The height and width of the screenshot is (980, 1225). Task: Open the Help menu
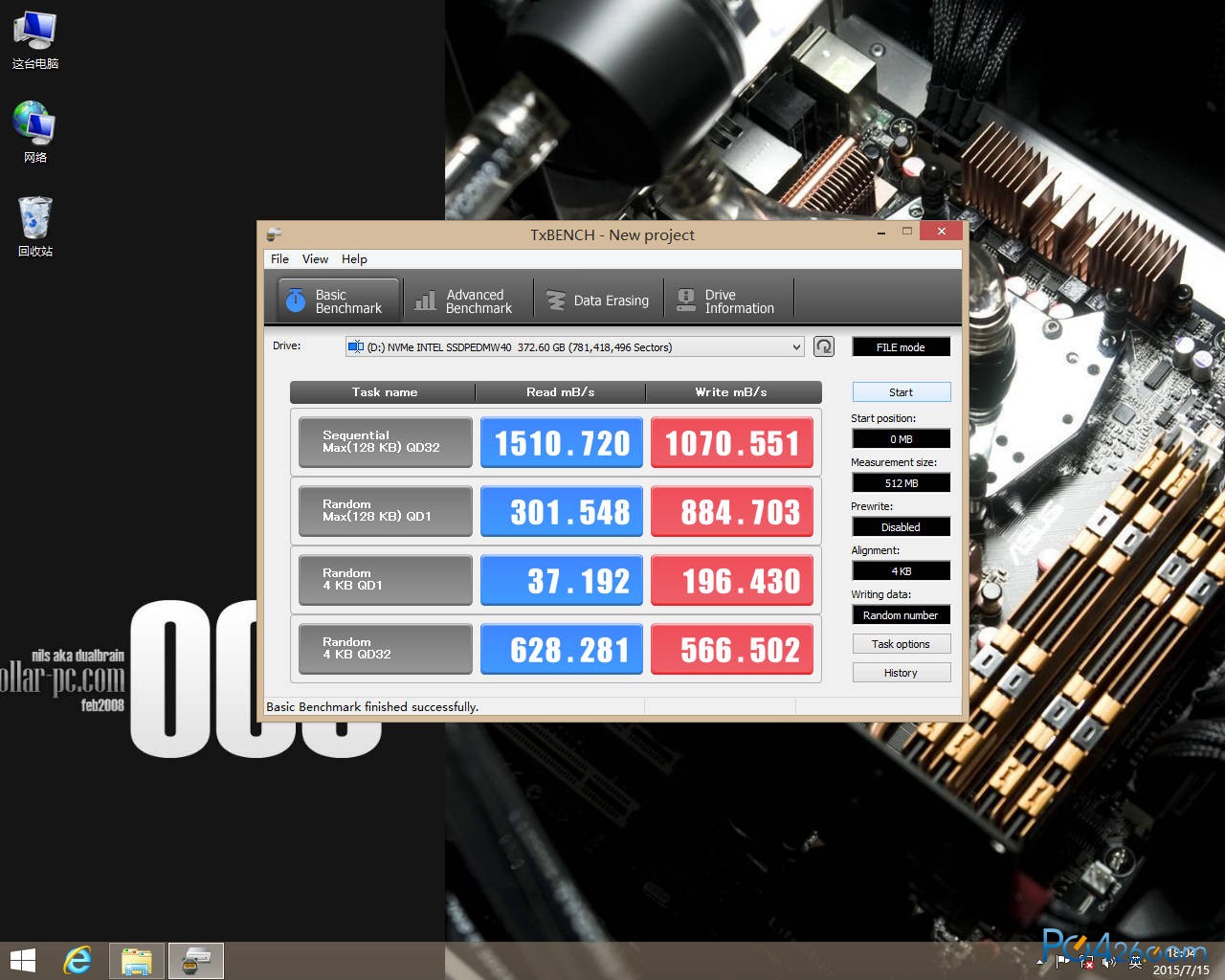354,258
